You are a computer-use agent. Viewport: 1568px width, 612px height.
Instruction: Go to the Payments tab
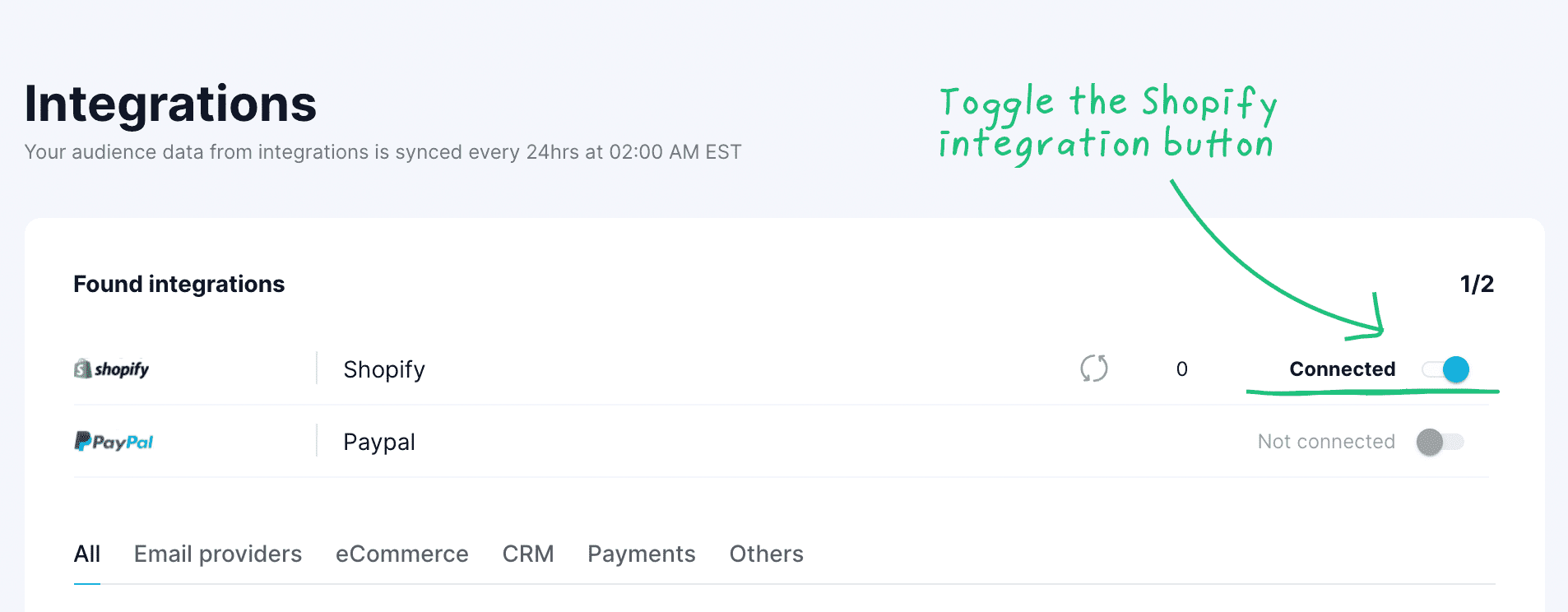pos(642,554)
